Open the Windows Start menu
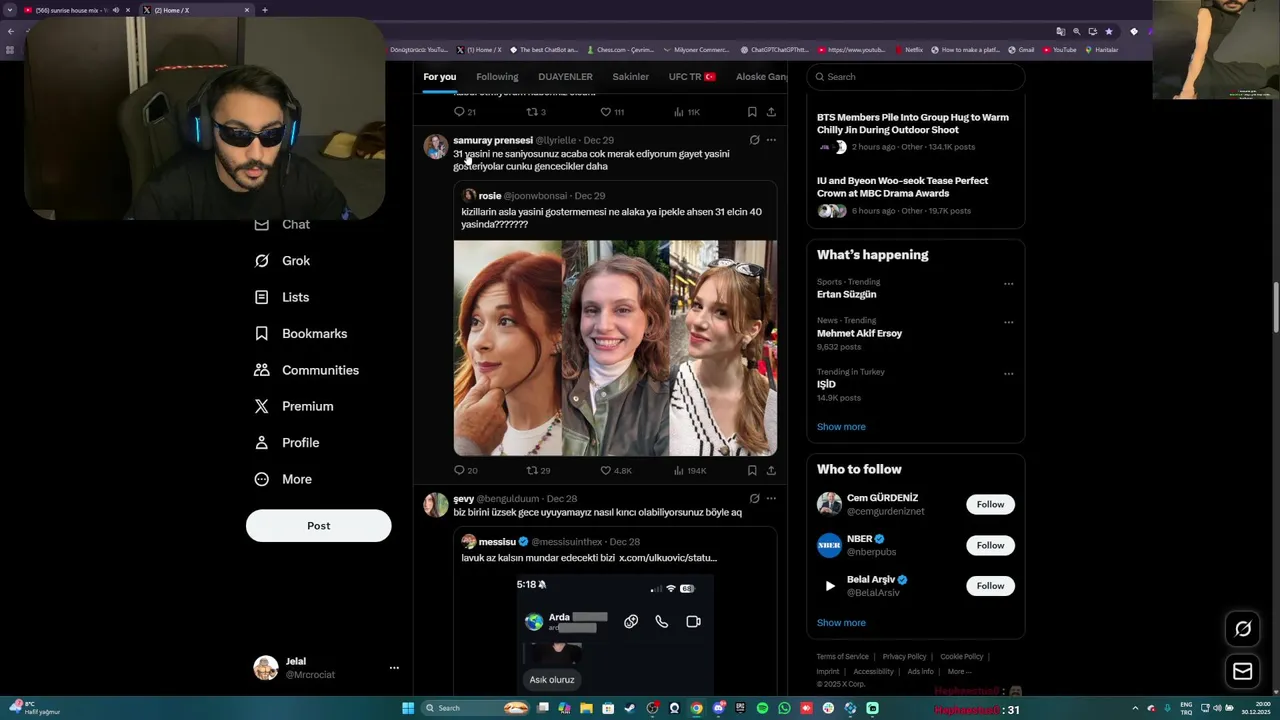Screen dimensions: 1280x720 point(408,708)
